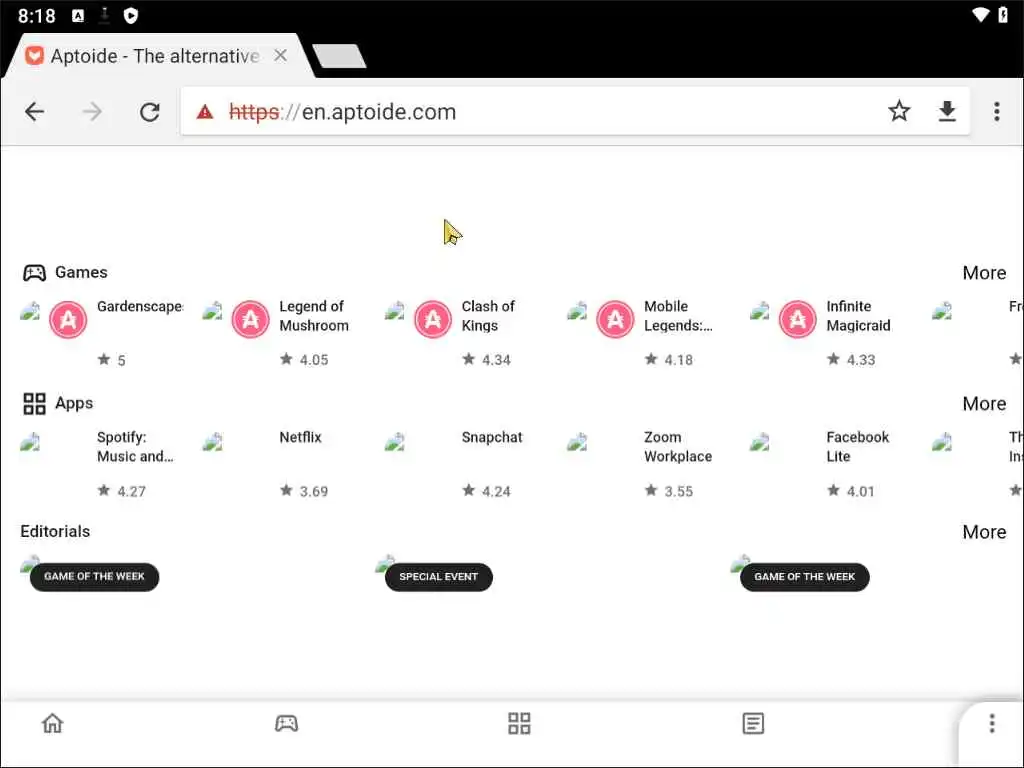Image resolution: width=1024 pixels, height=768 pixels.
Task: Open the bottom bar three-dot overflow menu
Action: tap(991, 723)
